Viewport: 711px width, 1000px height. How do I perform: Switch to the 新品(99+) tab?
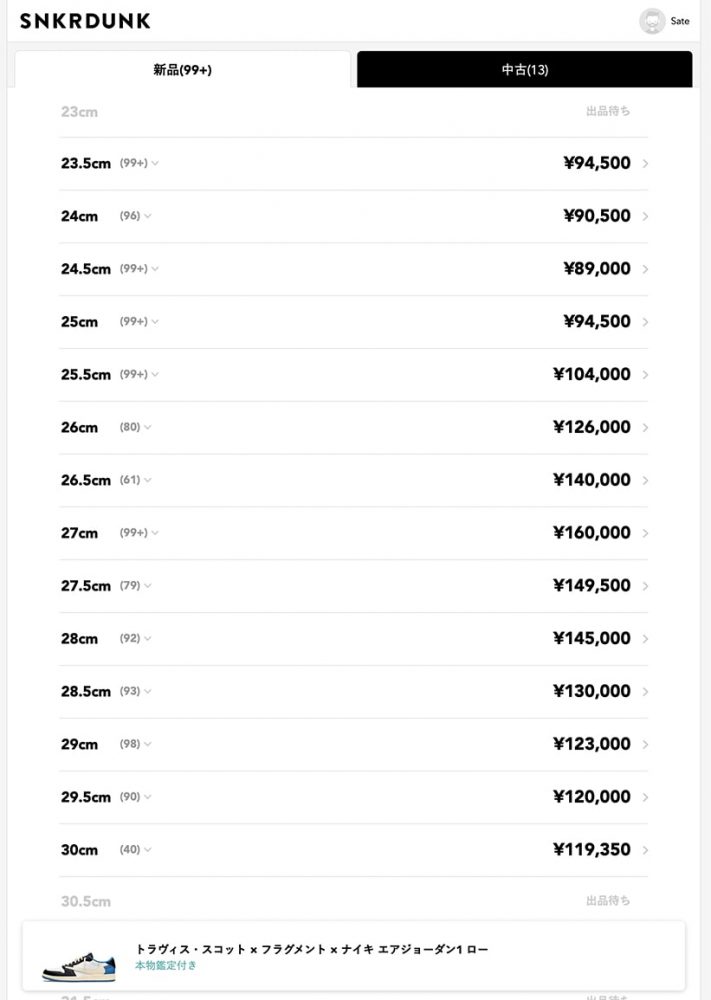click(182, 70)
